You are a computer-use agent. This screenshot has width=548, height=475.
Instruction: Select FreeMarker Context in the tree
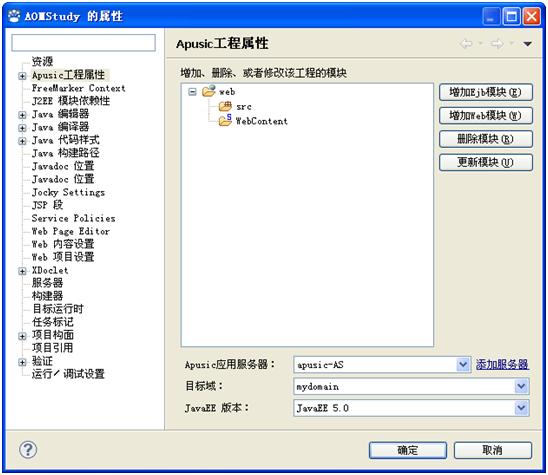tap(79, 88)
